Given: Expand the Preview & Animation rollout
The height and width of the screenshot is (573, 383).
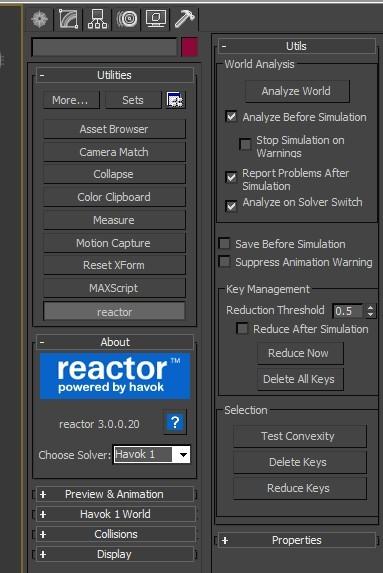Looking at the screenshot, I should point(115,494).
